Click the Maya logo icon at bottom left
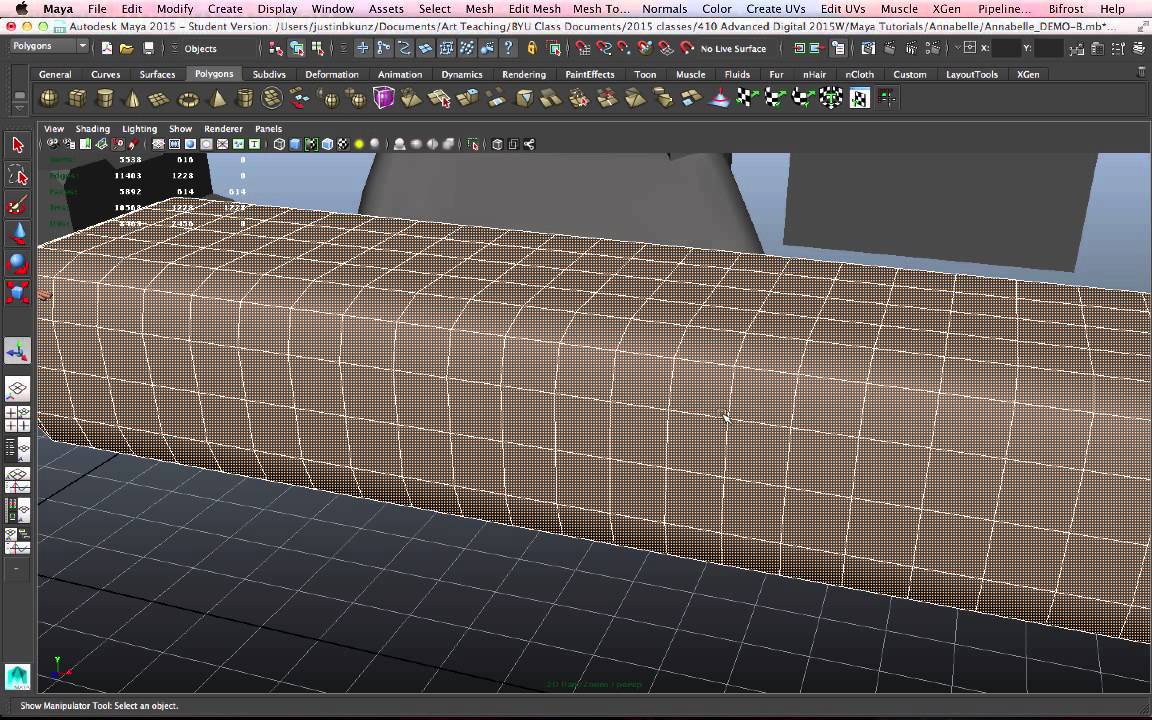This screenshot has height=720, width=1152. coord(18,677)
